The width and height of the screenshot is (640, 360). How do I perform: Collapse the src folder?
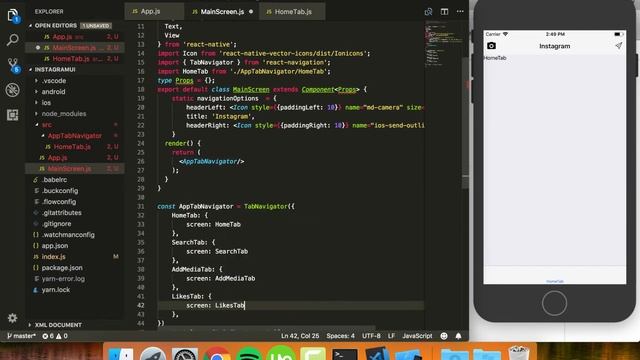click(x=47, y=124)
